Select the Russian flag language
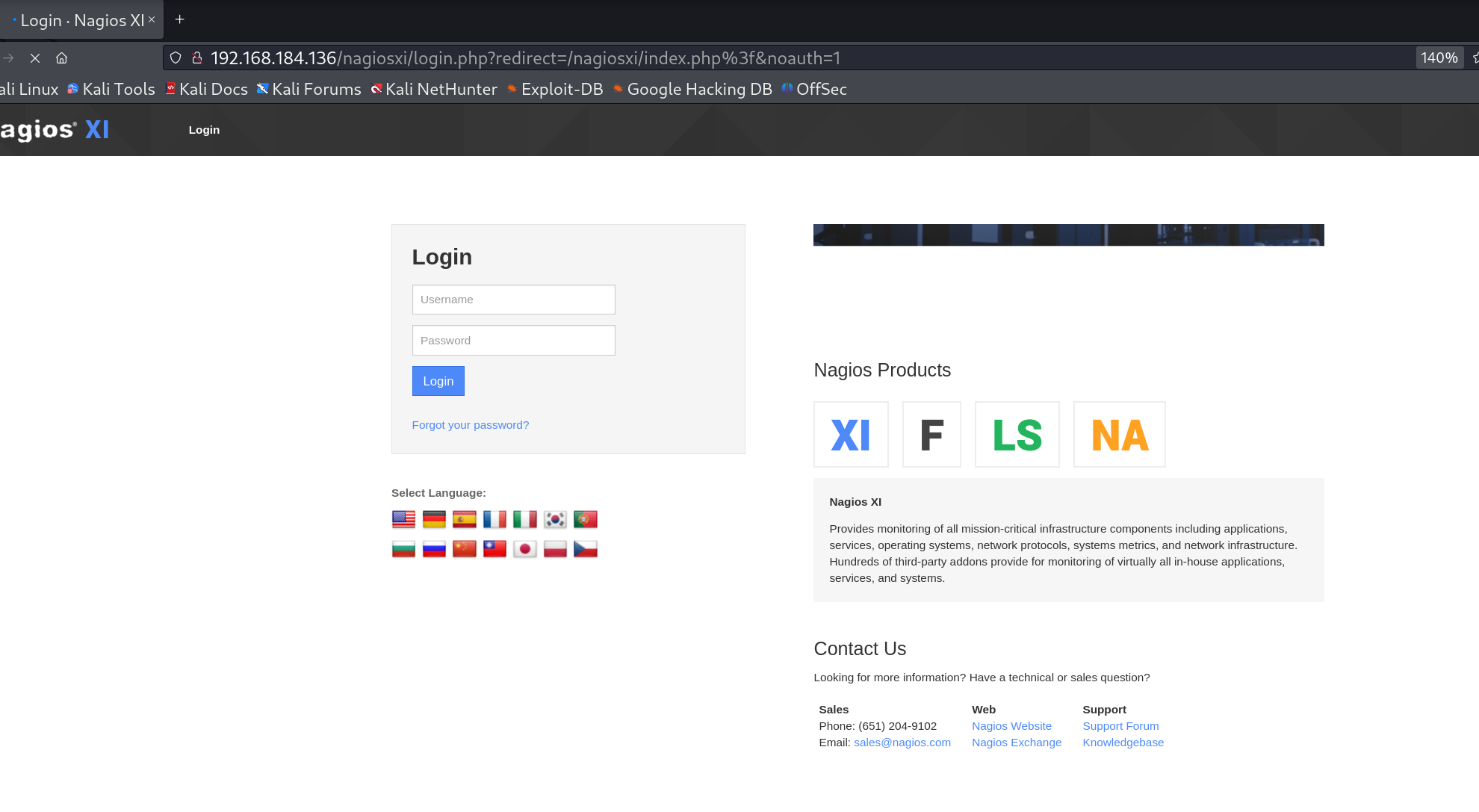Viewport: 1479px width, 812px height. pos(434,549)
